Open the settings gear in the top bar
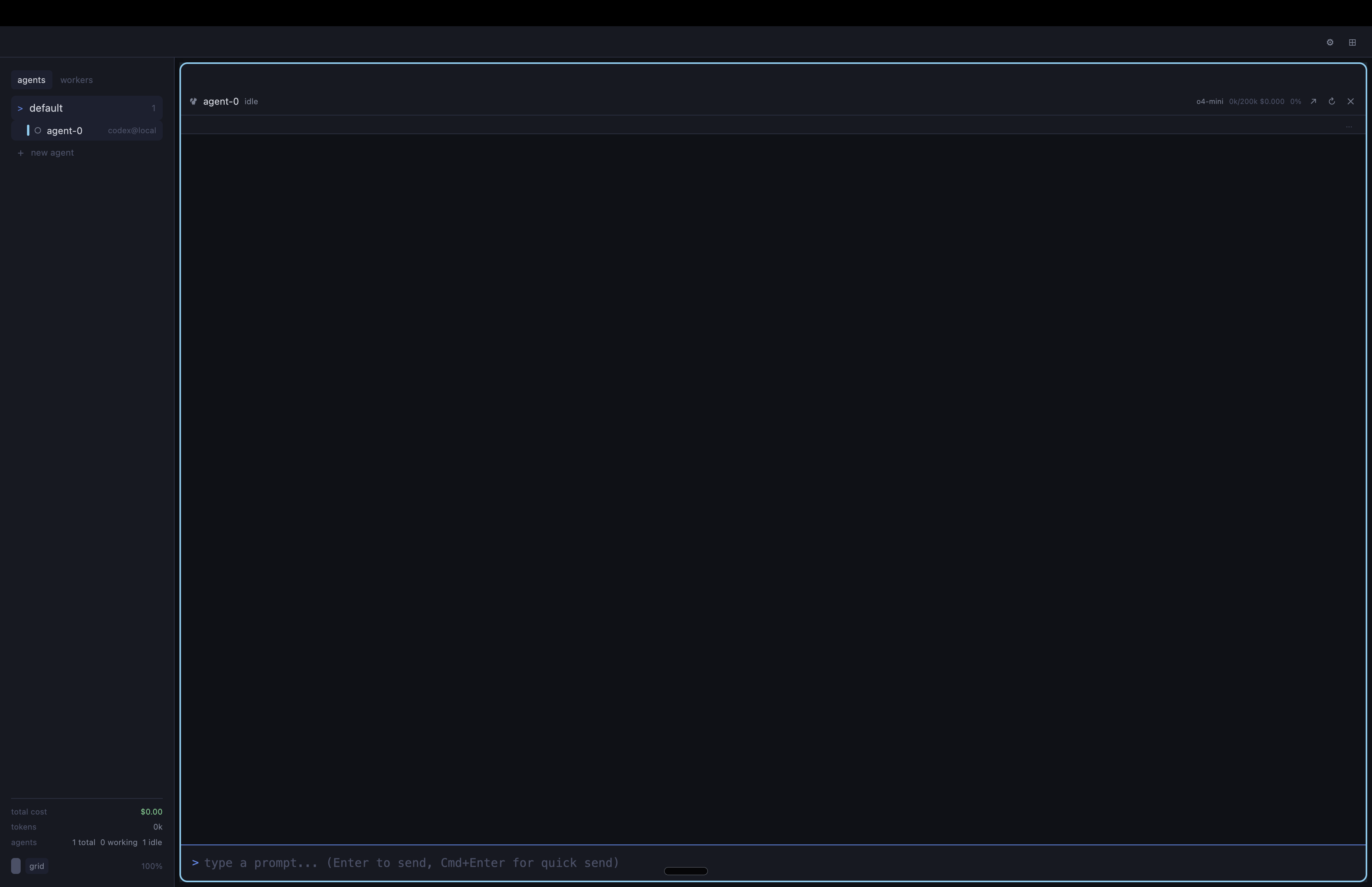 click(1330, 41)
